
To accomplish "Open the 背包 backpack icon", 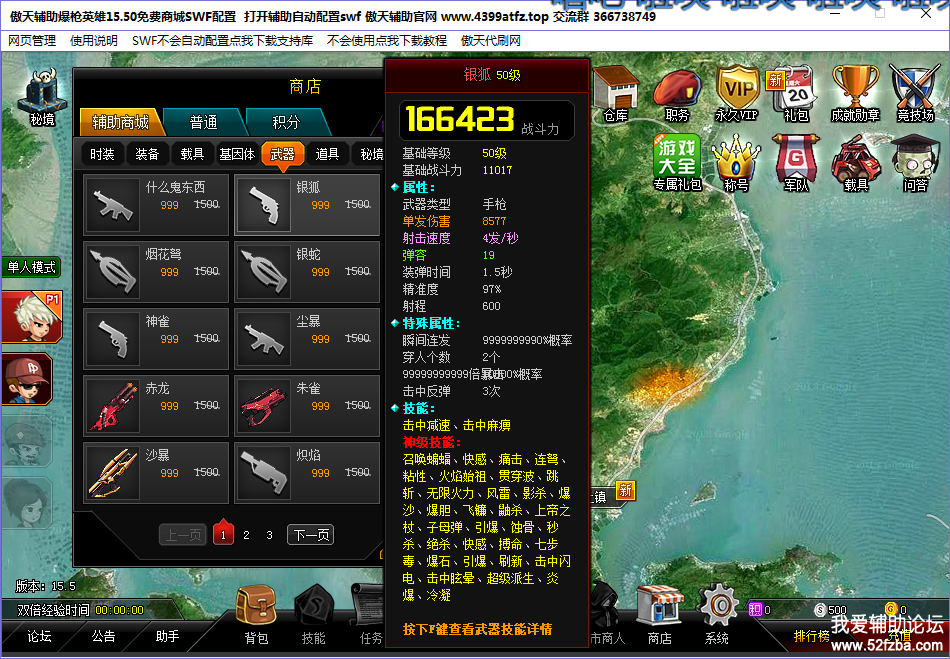I will tap(256, 615).
